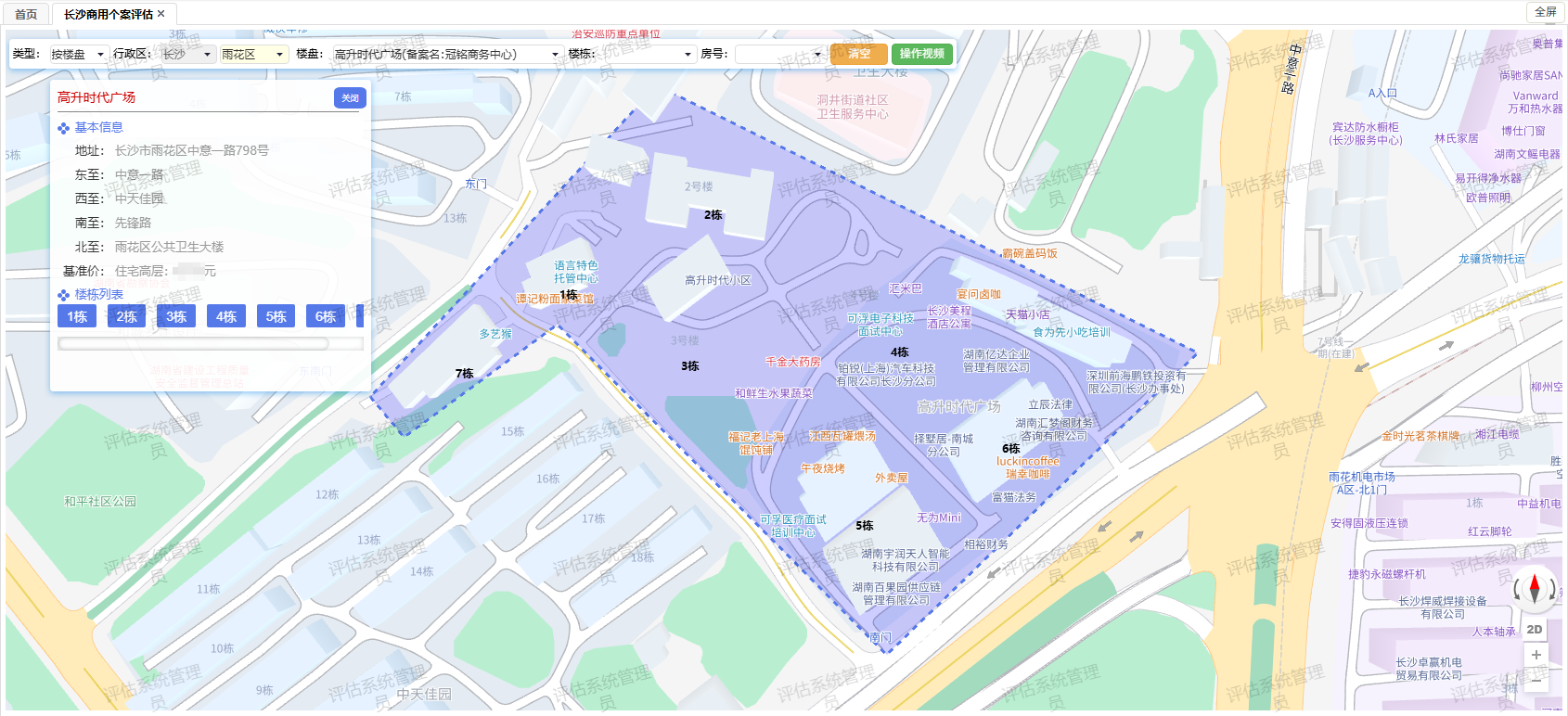Click the 3栋 black label on map
The image size is (1568, 716).
tap(689, 366)
